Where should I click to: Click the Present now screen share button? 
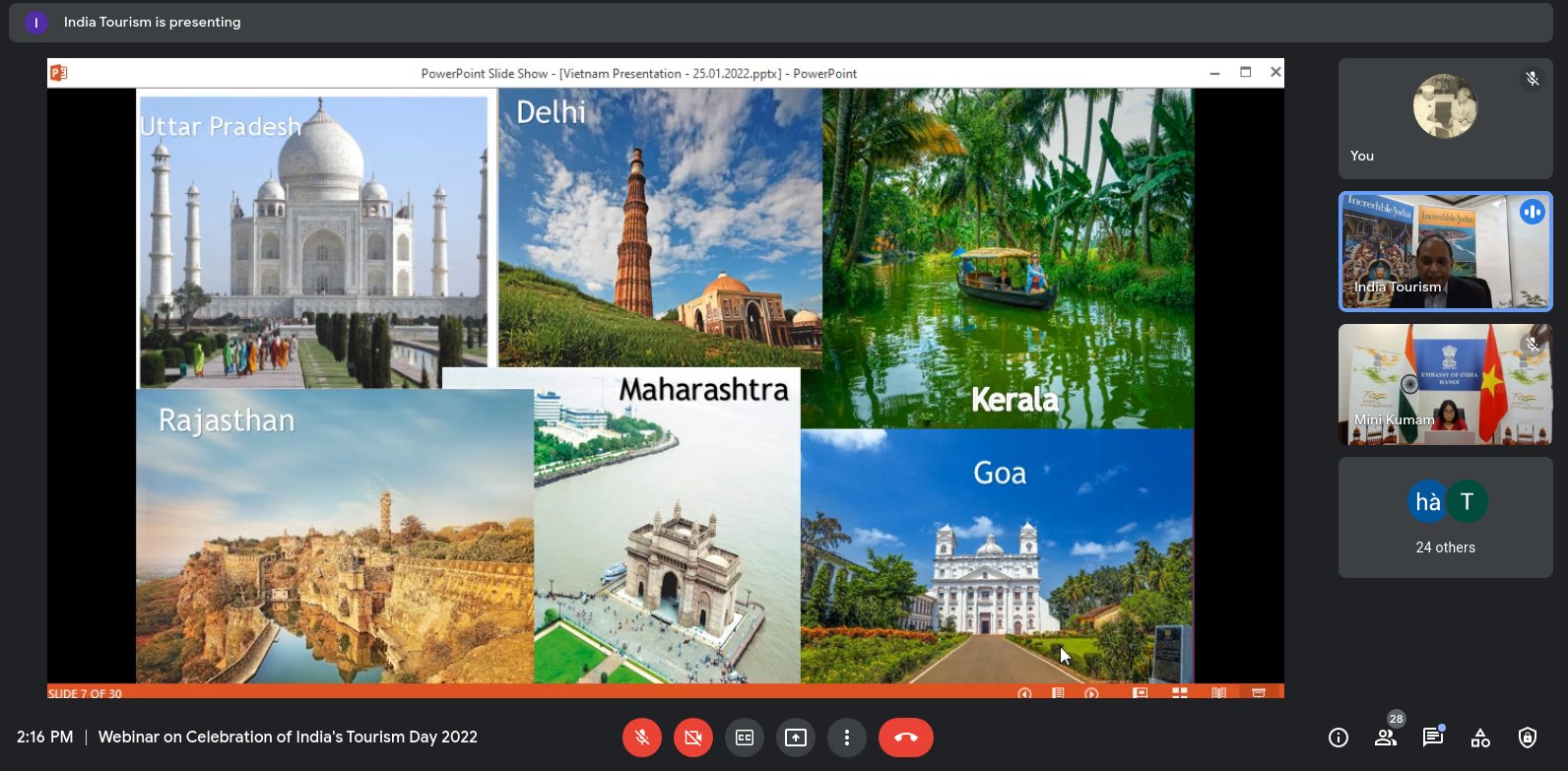pyautogui.click(x=795, y=738)
